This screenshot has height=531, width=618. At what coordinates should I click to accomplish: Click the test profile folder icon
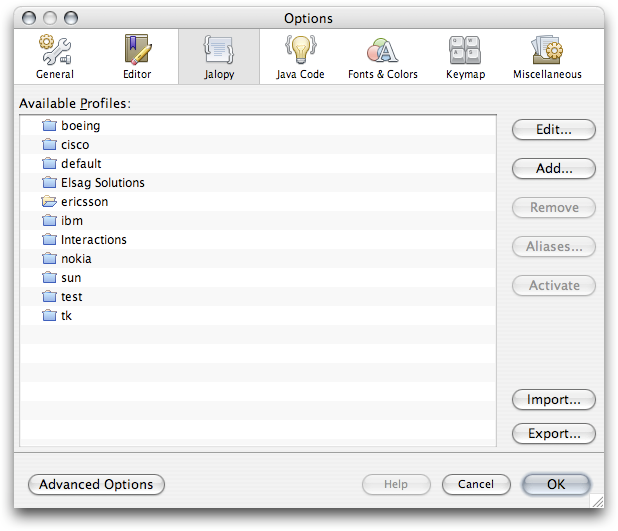49,296
